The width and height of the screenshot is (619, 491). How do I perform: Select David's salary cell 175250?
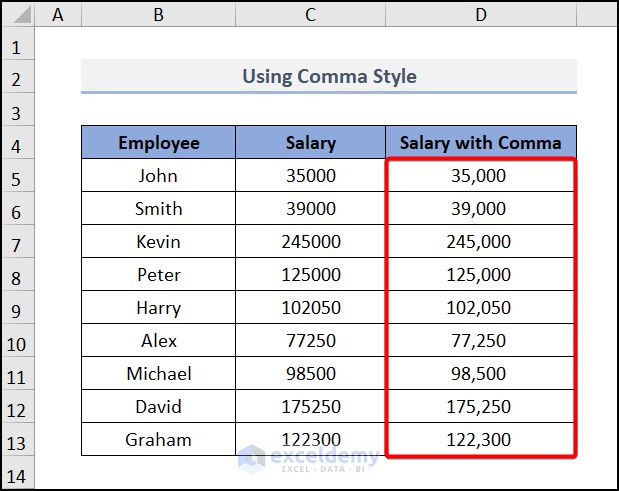click(311, 407)
